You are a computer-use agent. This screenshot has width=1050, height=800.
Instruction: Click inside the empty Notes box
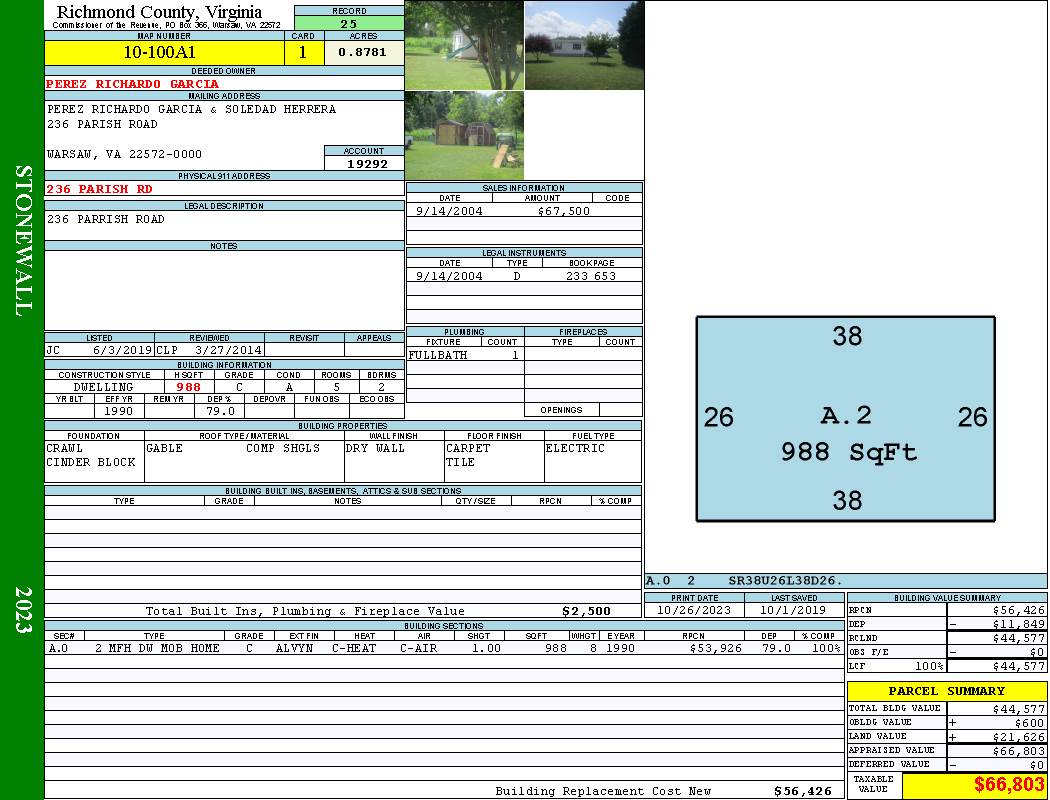pyautogui.click(x=224, y=290)
